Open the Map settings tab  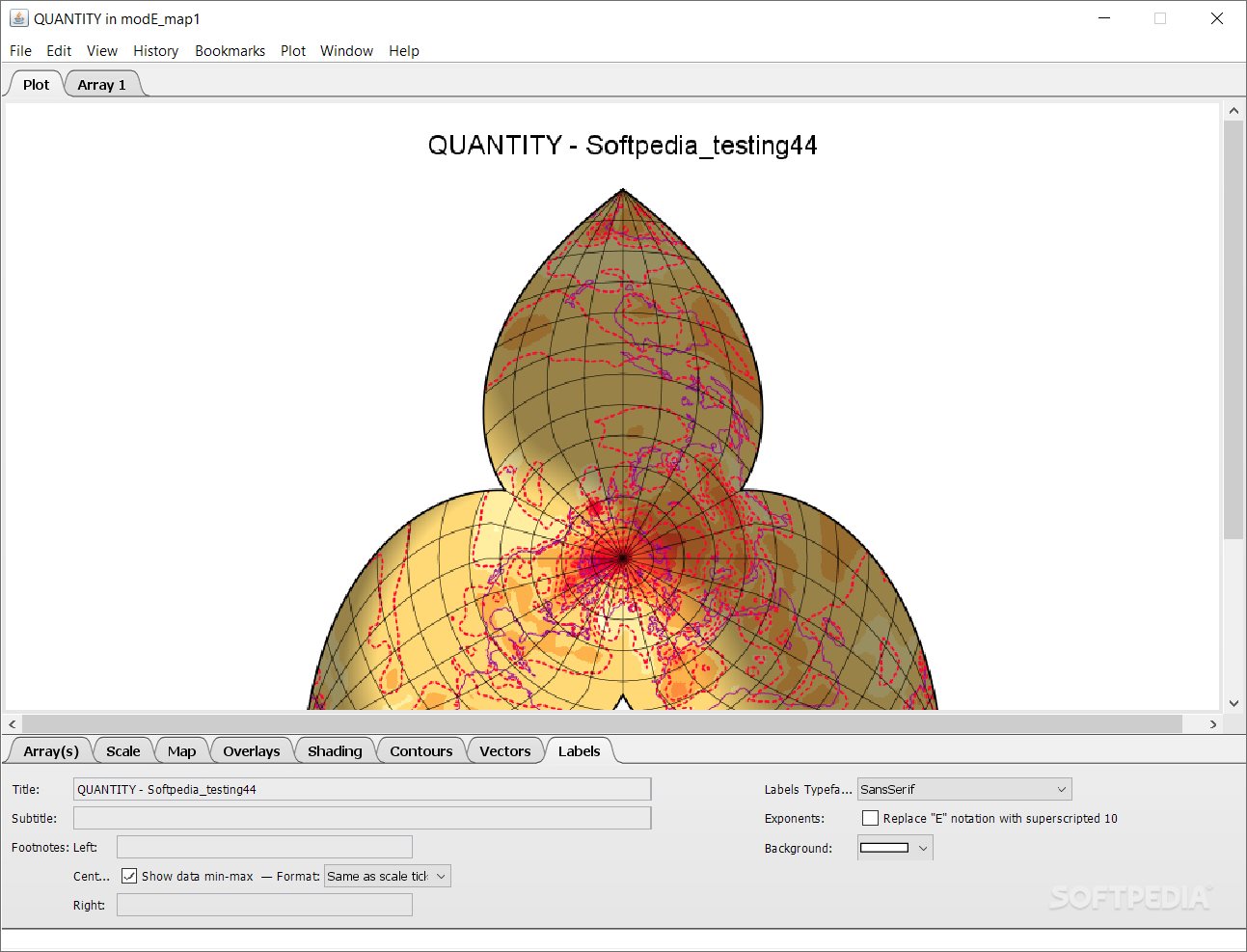pos(181,751)
